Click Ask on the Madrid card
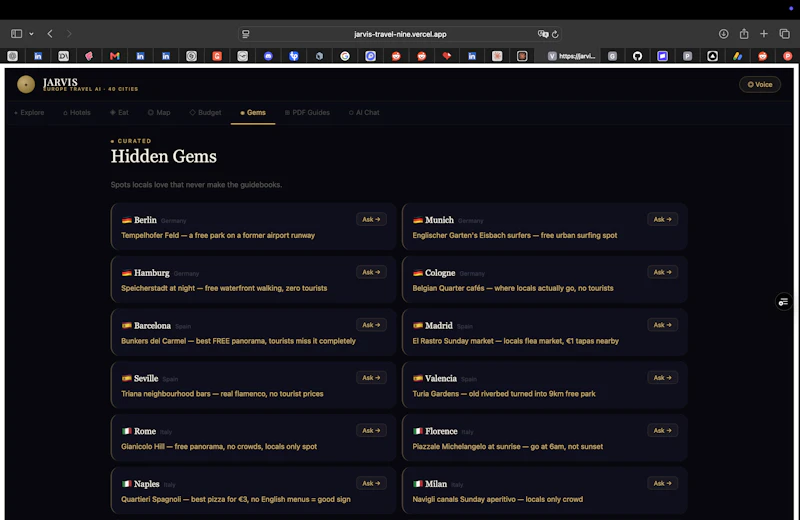Screen dimensions: 800x520 [x=662, y=325]
